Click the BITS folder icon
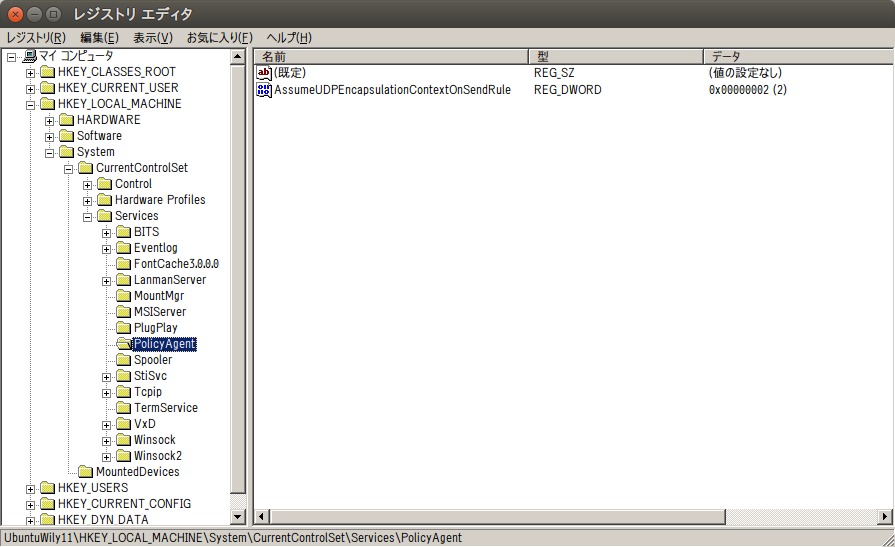The image size is (895, 547). [124, 232]
